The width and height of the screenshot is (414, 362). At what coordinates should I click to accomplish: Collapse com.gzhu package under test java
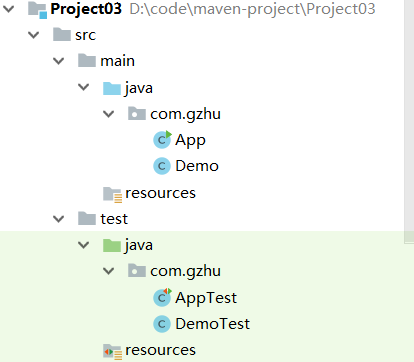[x=109, y=271]
